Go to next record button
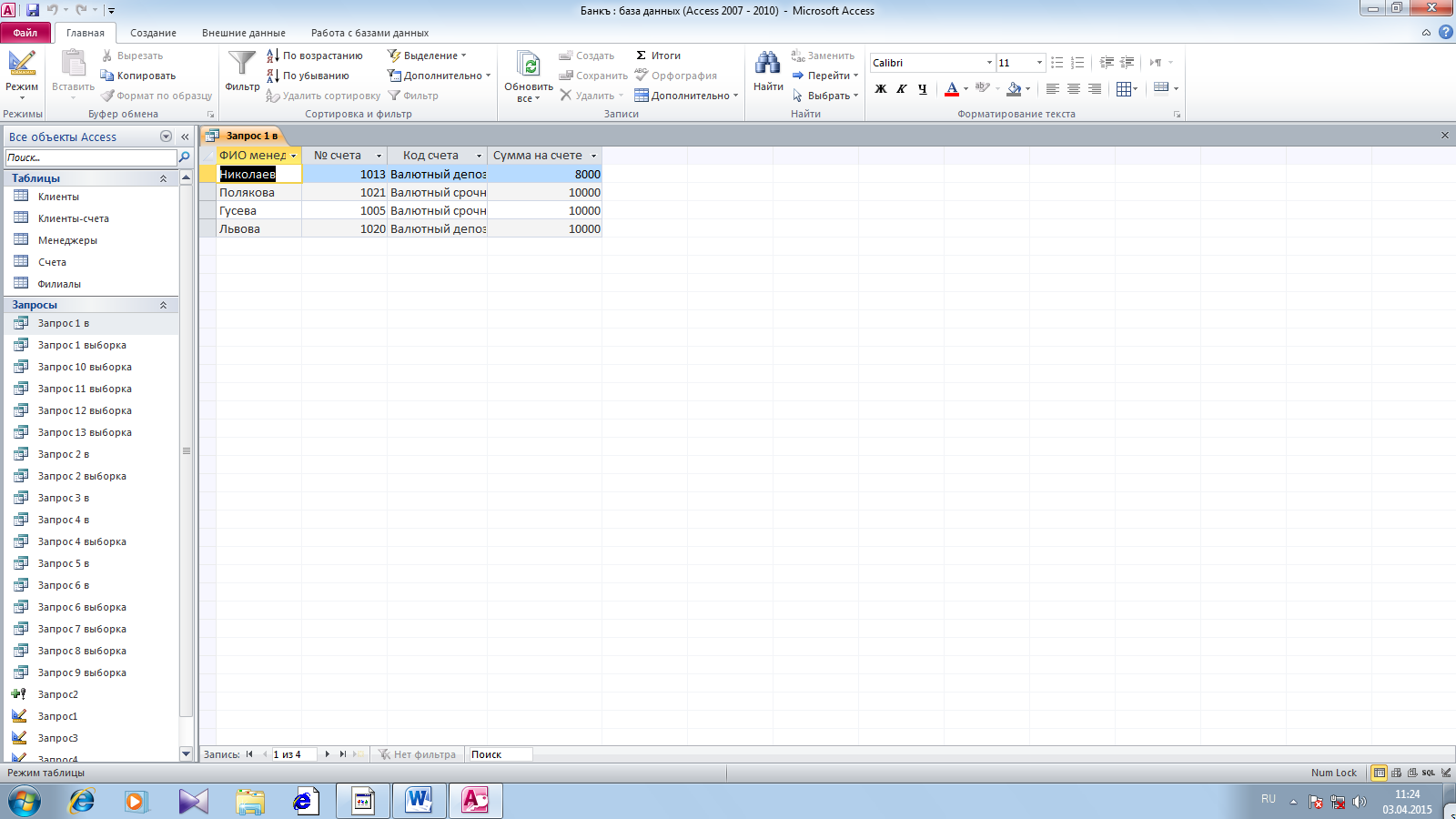Image resolution: width=1456 pixels, height=819 pixels. coord(328,754)
